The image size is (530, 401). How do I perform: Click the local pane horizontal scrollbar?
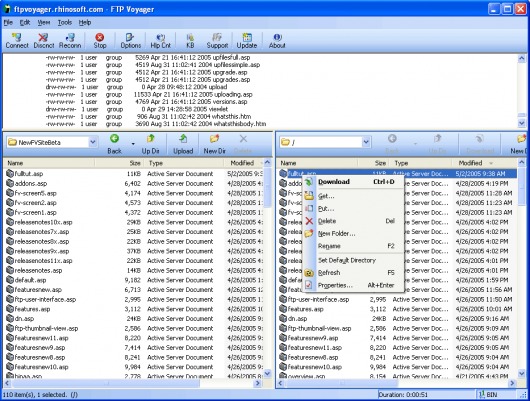point(132,383)
